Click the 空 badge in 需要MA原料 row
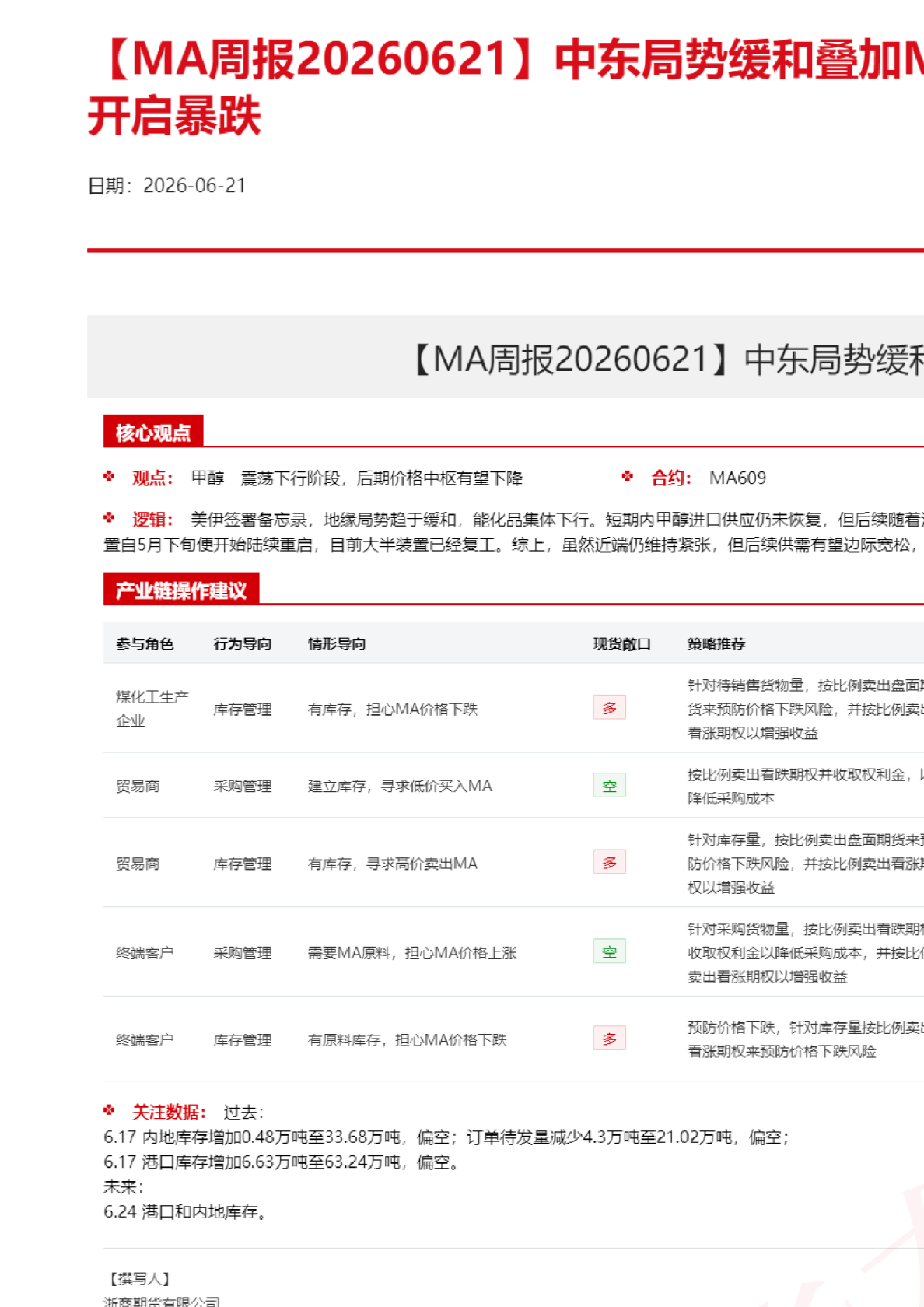 point(610,951)
